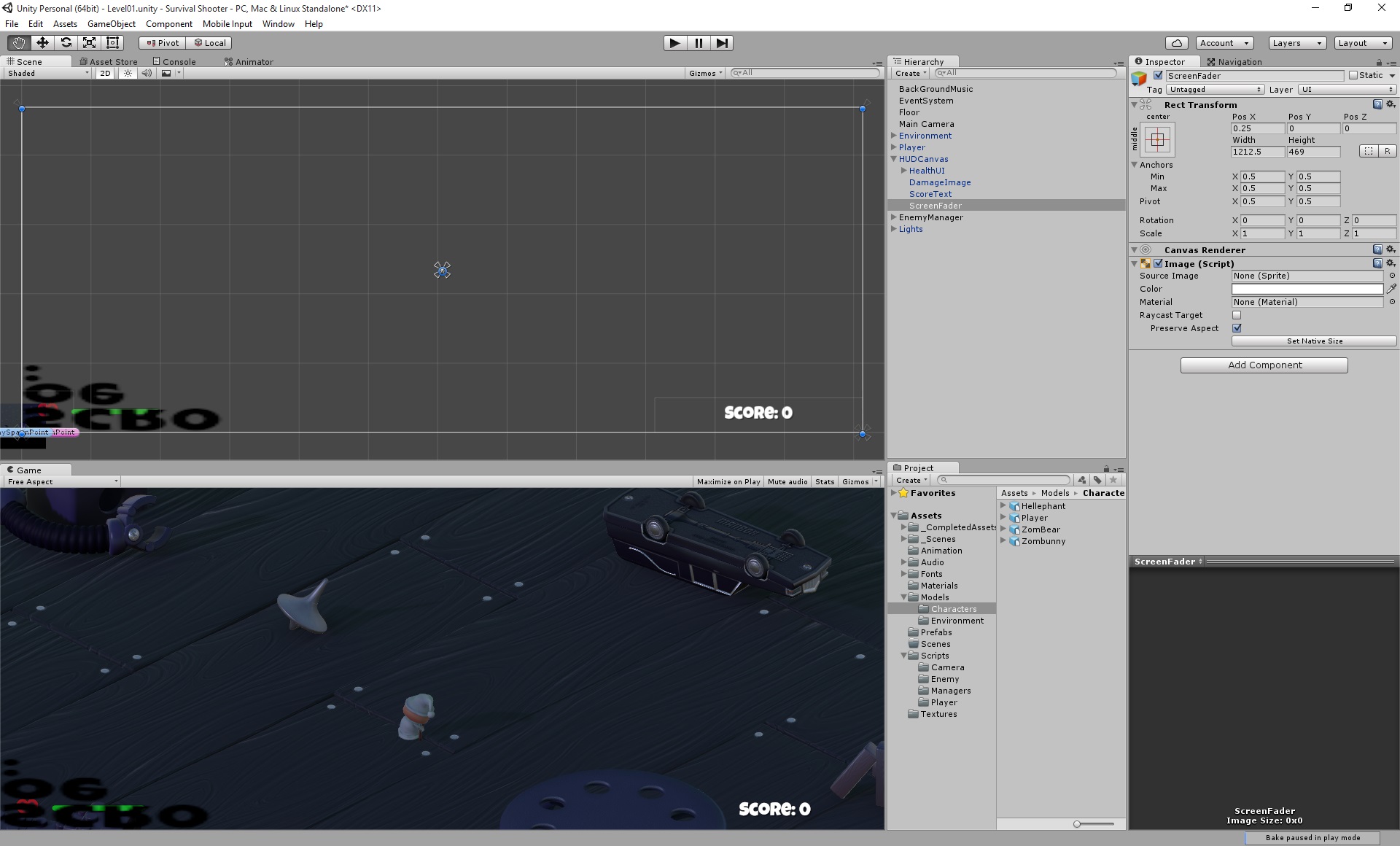The width and height of the screenshot is (1400, 846).
Task: Open Canvas Renderer help icon
Action: (x=1377, y=249)
